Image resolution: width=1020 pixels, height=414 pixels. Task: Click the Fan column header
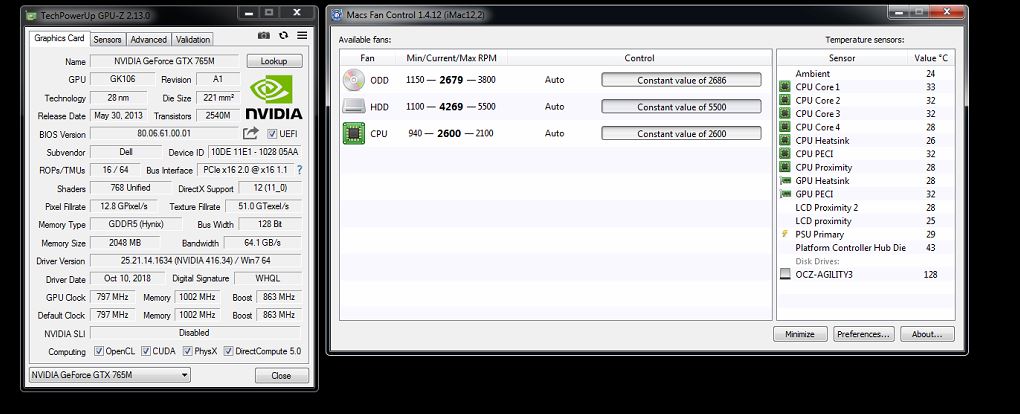tap(368, 58)
